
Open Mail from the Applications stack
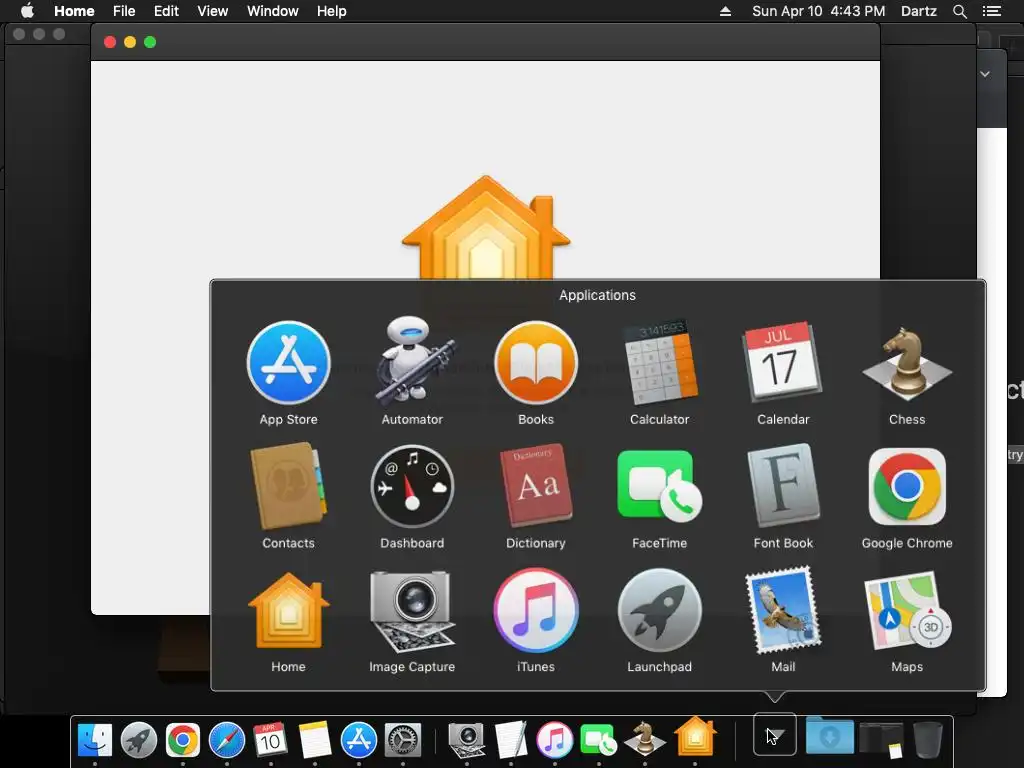(x=783, y=610)
